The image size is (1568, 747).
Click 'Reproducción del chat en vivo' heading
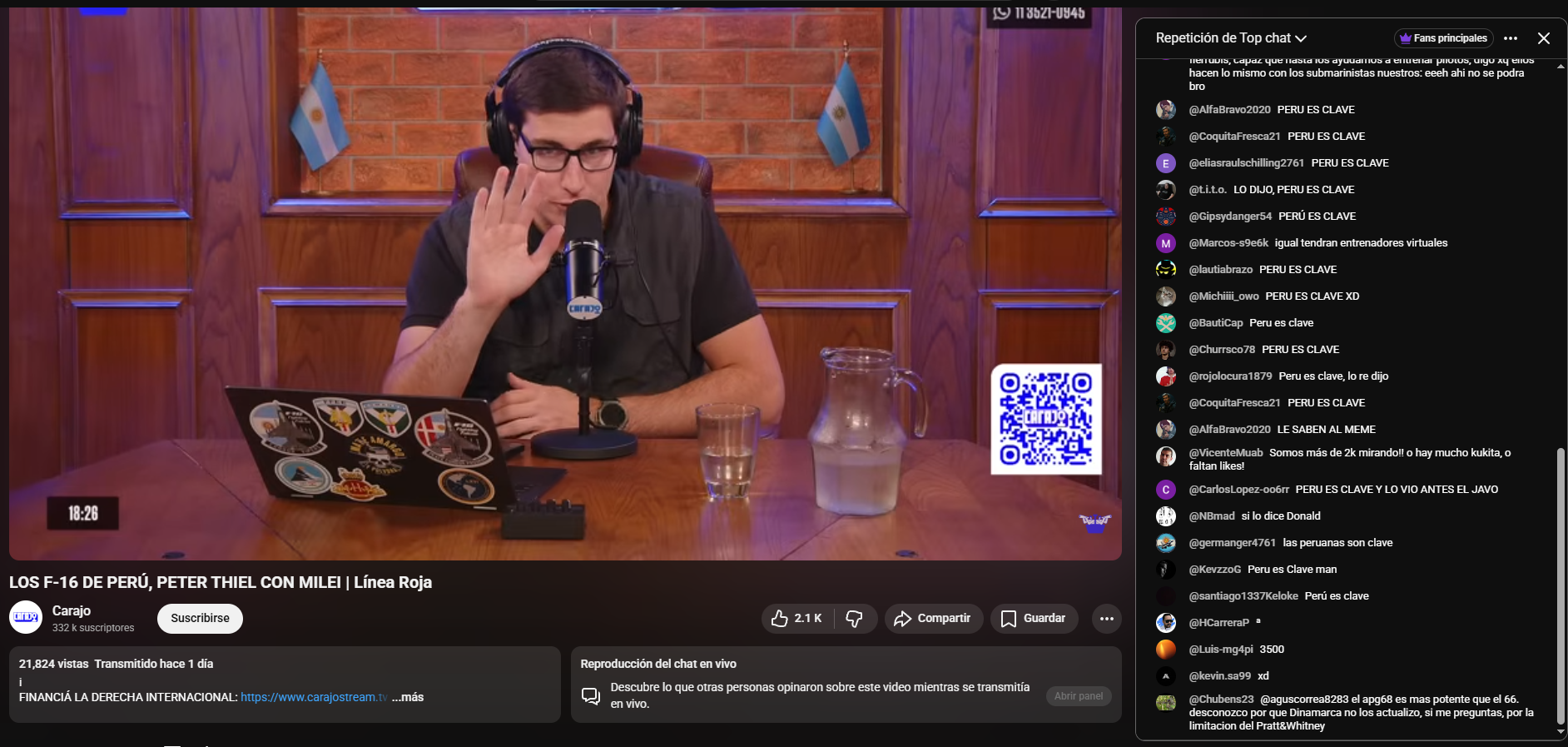pos(658,664)
